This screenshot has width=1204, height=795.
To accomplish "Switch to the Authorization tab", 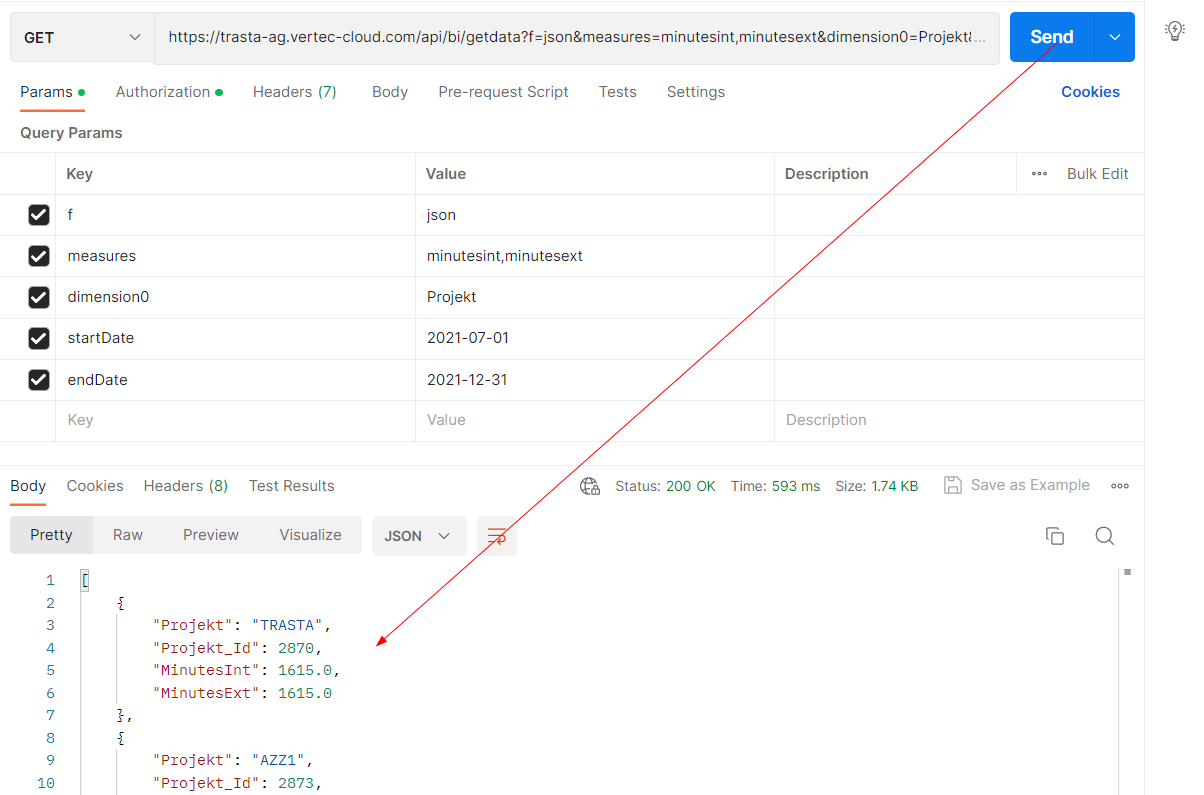I will coord(163,92).
